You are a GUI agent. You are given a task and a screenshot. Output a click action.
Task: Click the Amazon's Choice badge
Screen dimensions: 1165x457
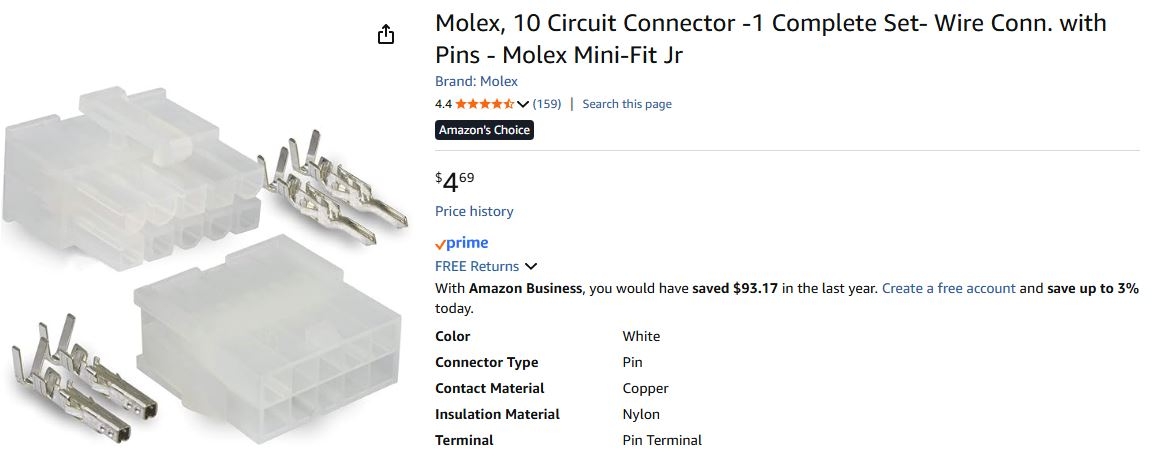[x=484, y=130]
